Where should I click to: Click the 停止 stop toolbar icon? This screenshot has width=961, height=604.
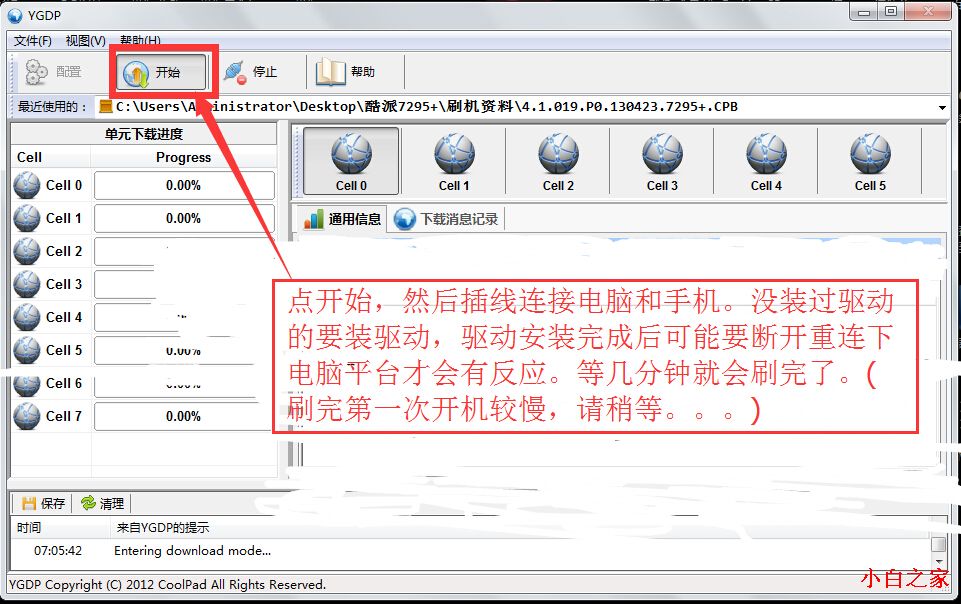point(235,72)
